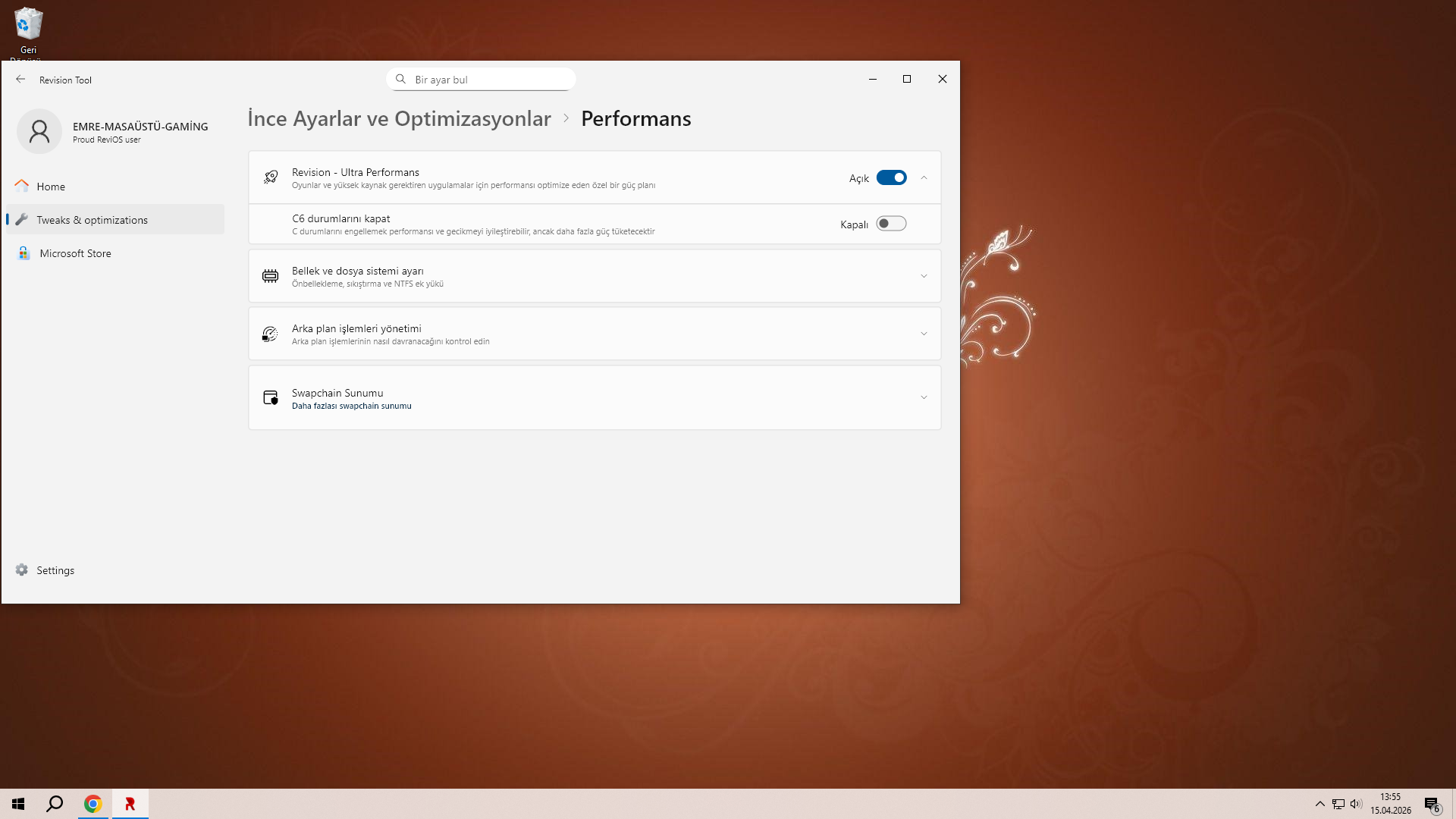Click the user avatar icon
This screenshot has width=1456, height=819.
click(x=39, y=131)
